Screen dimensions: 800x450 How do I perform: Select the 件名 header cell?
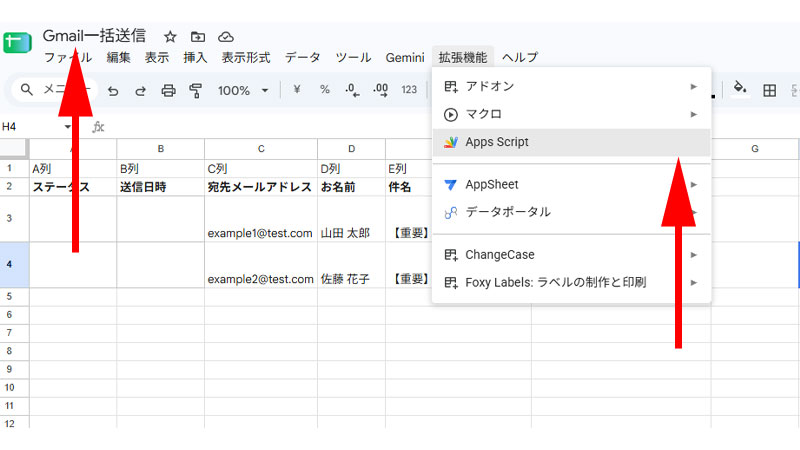(x=409, y=187)
